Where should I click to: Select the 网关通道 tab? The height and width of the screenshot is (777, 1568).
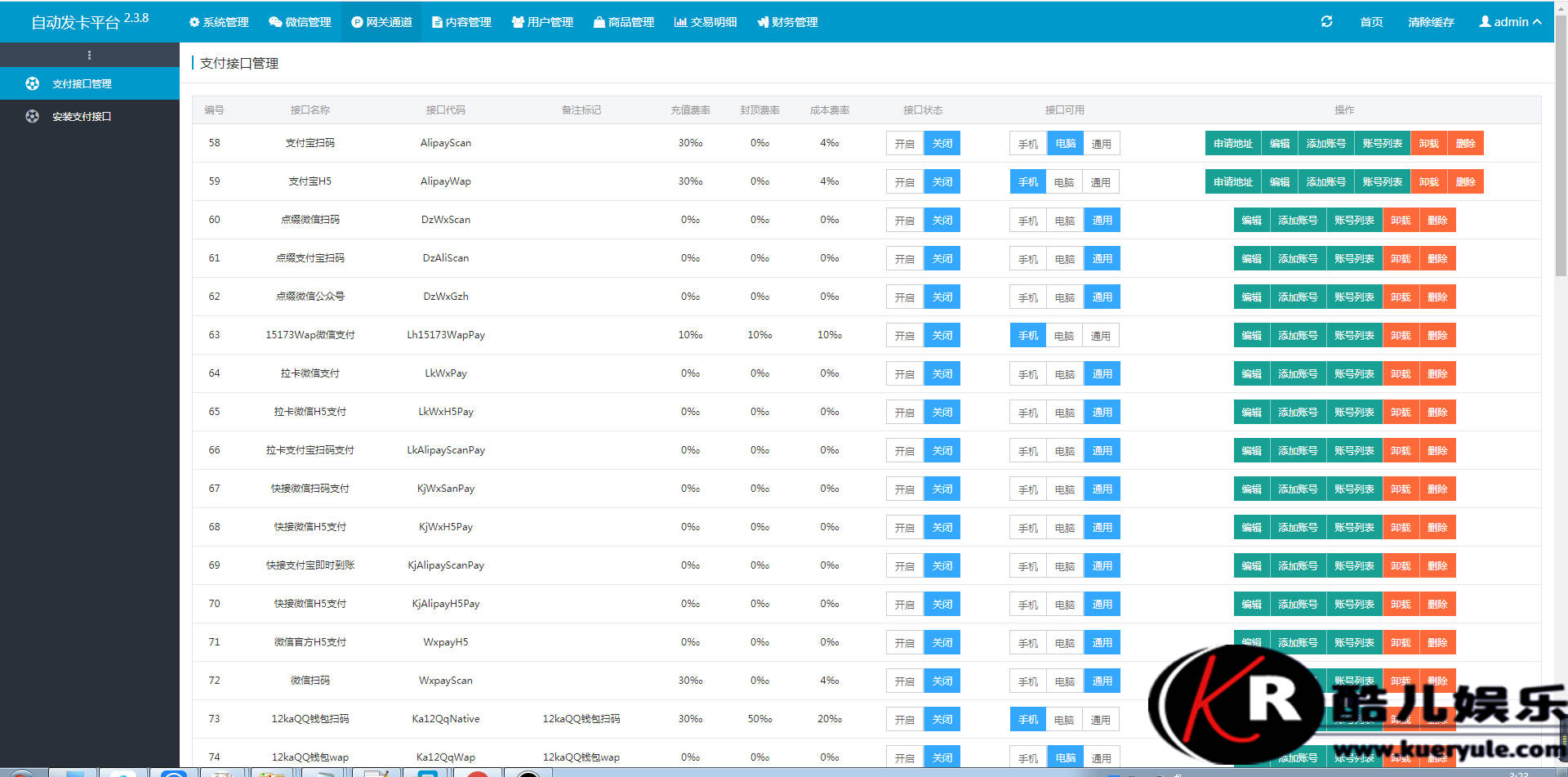381,22
